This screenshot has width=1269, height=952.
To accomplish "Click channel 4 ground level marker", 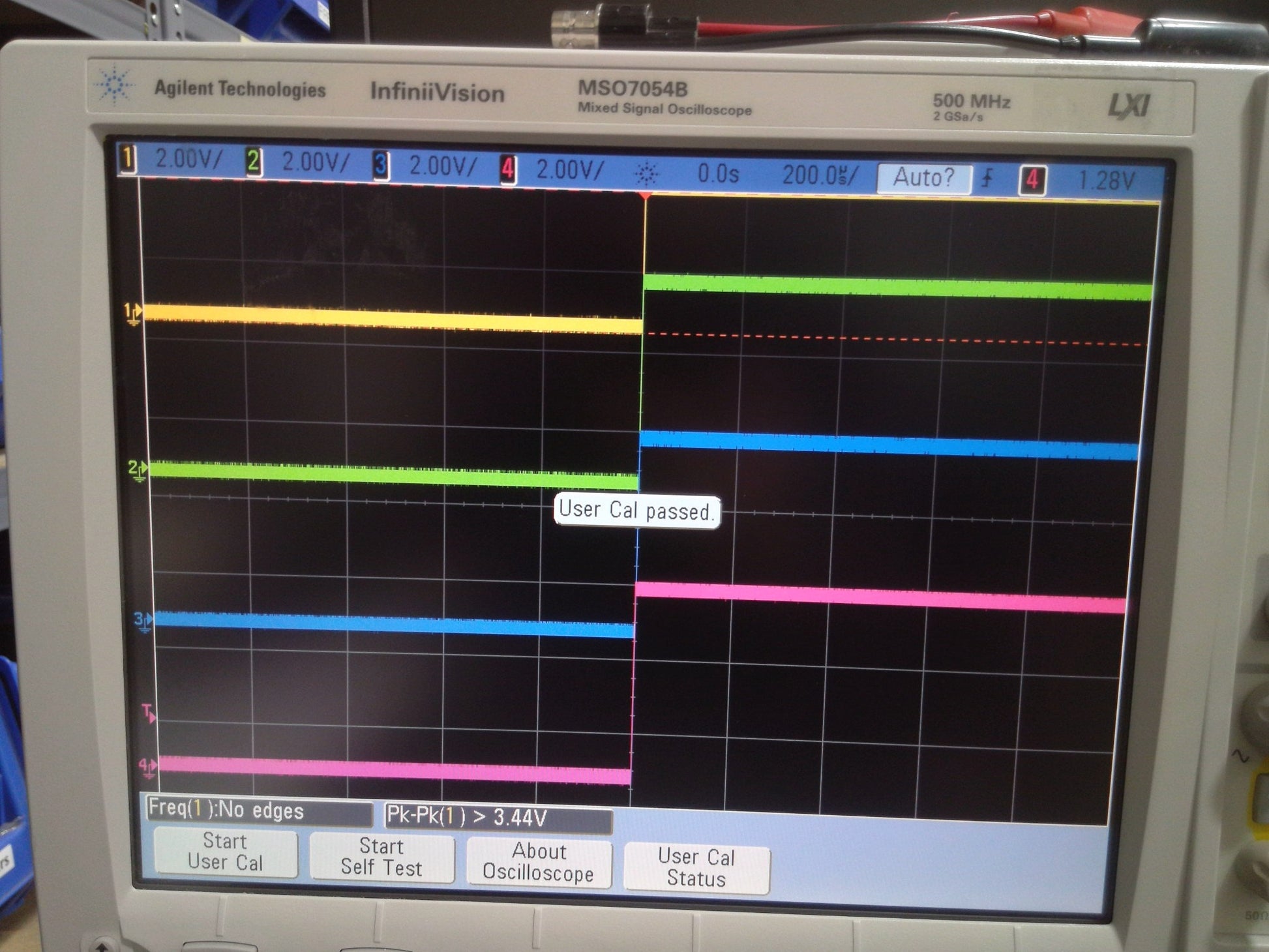I will coord(148,767).
